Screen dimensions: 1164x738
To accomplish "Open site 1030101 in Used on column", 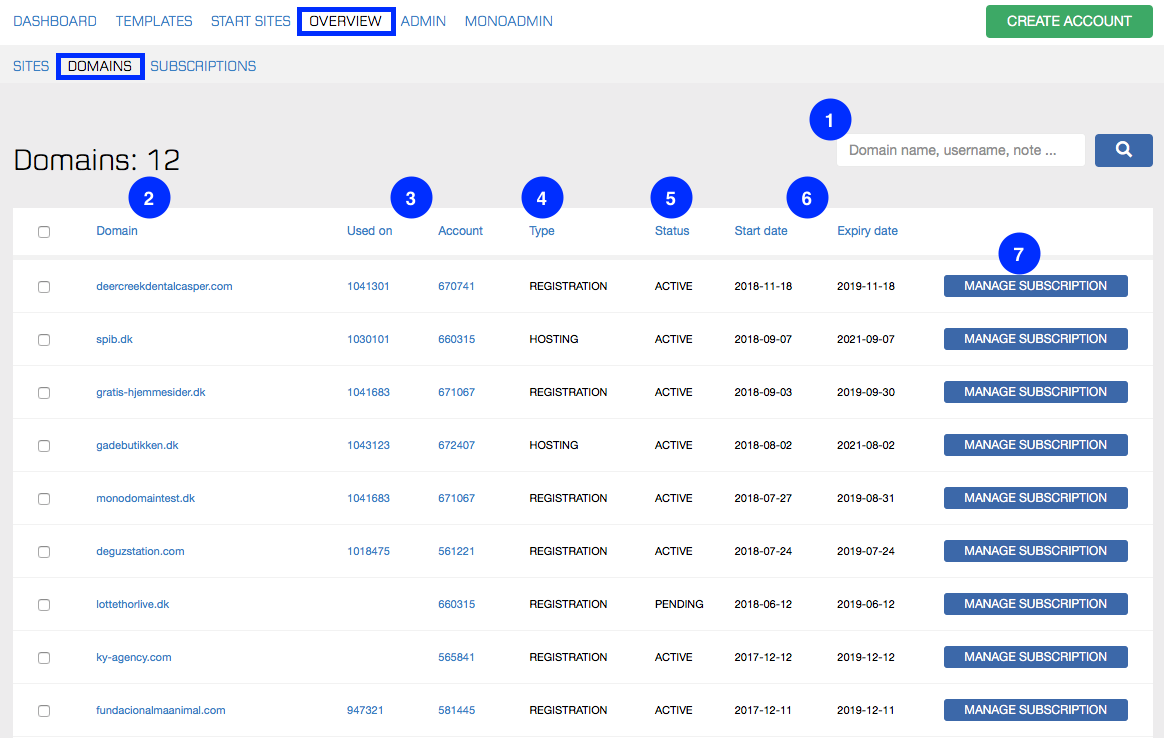I will point(368,339).
